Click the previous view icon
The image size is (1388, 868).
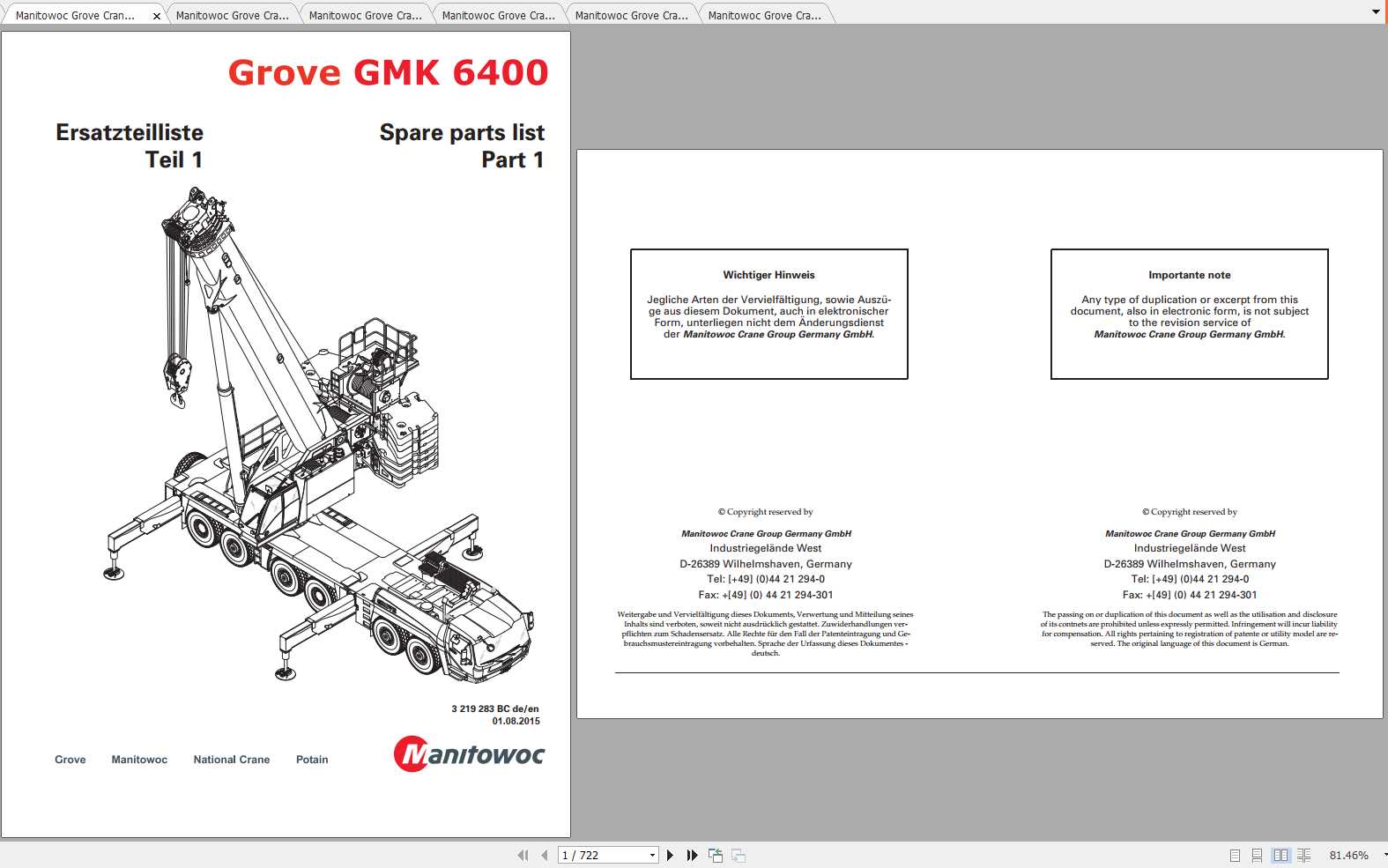pos(716,855)
